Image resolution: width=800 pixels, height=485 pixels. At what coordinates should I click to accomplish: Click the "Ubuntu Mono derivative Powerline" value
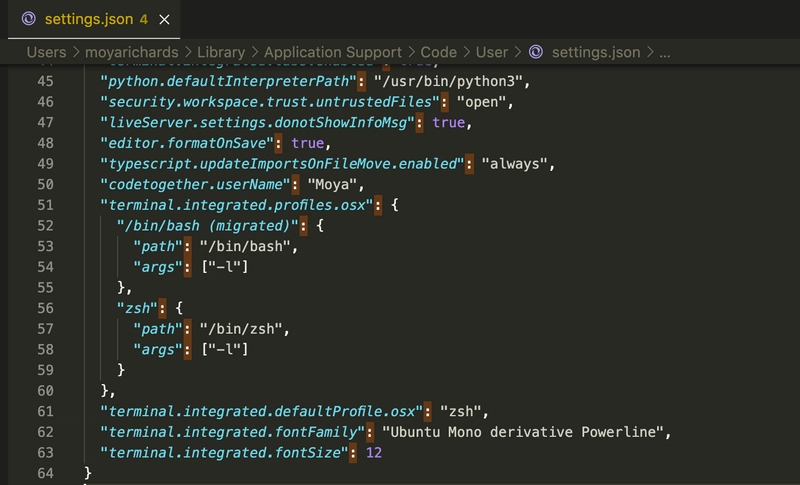coord(523,432)
